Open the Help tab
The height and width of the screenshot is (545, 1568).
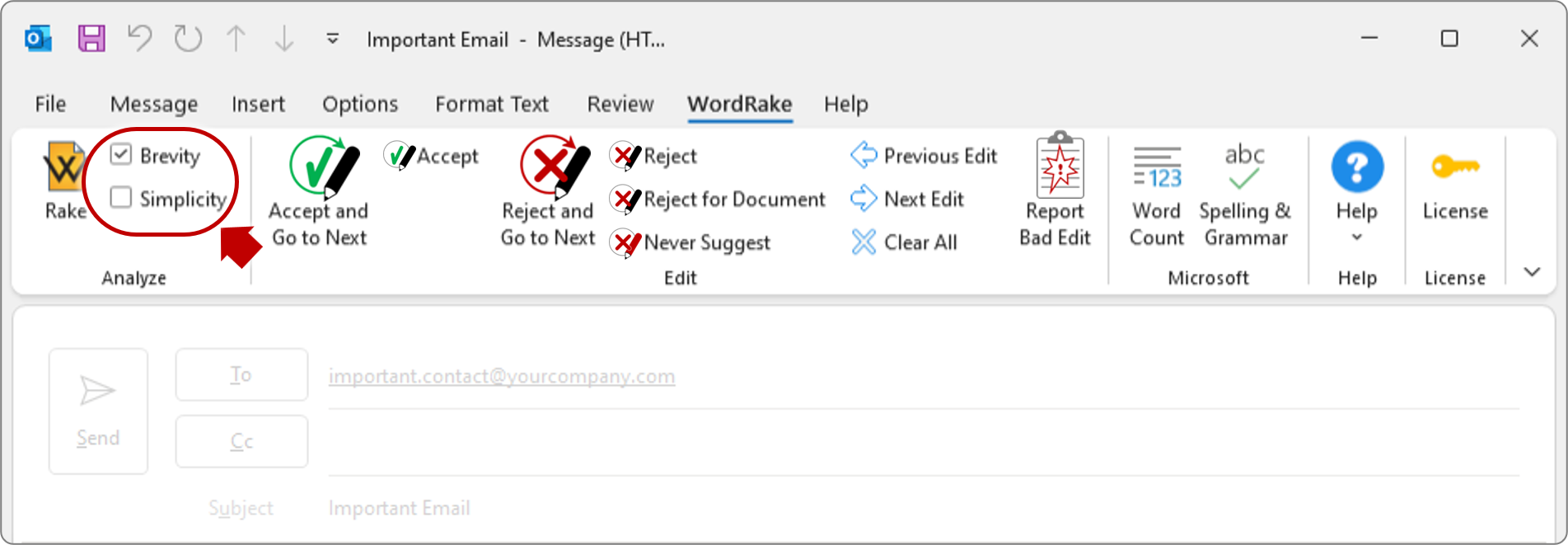846,104
